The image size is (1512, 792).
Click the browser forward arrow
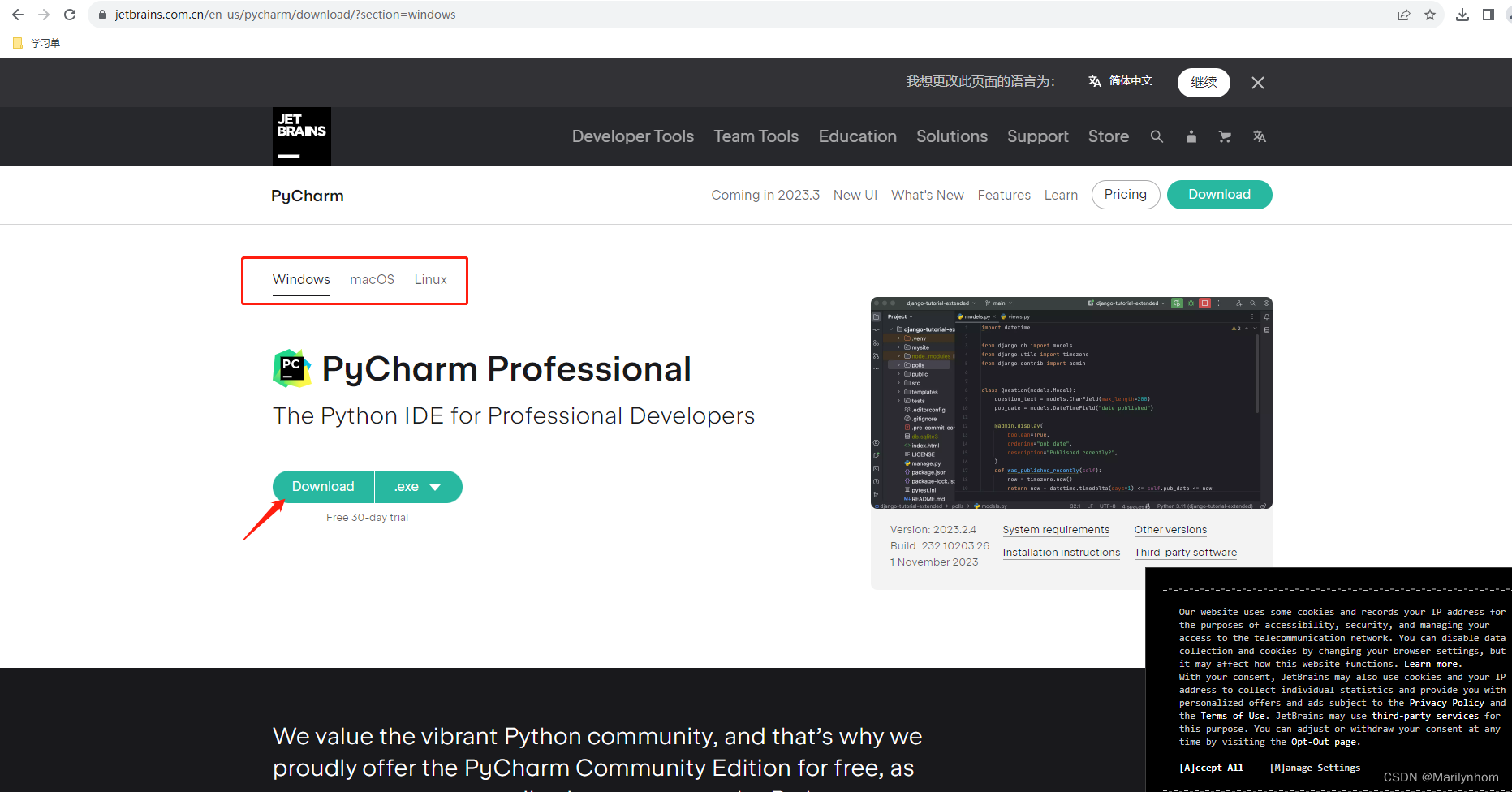[x=44, y=15]
